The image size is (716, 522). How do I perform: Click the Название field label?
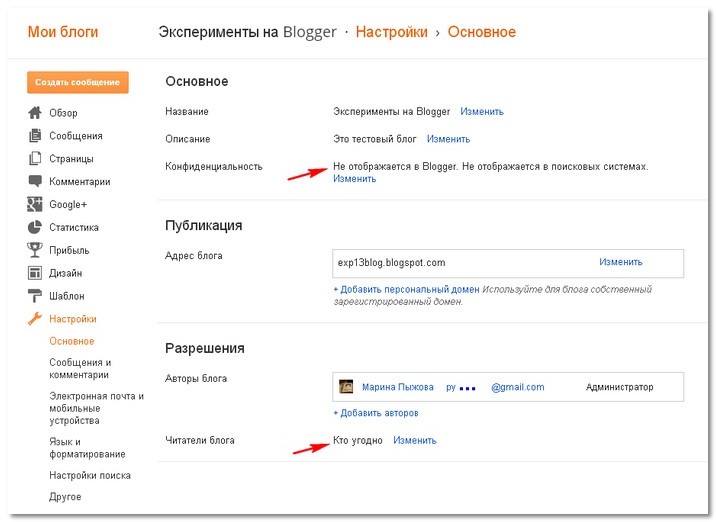point(187,111)
